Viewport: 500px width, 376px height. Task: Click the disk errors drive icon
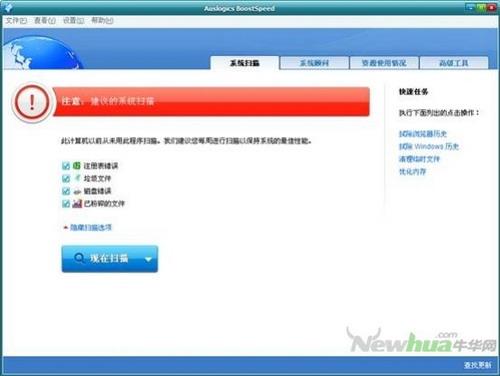pyautogui.click(x=77, y=192)
